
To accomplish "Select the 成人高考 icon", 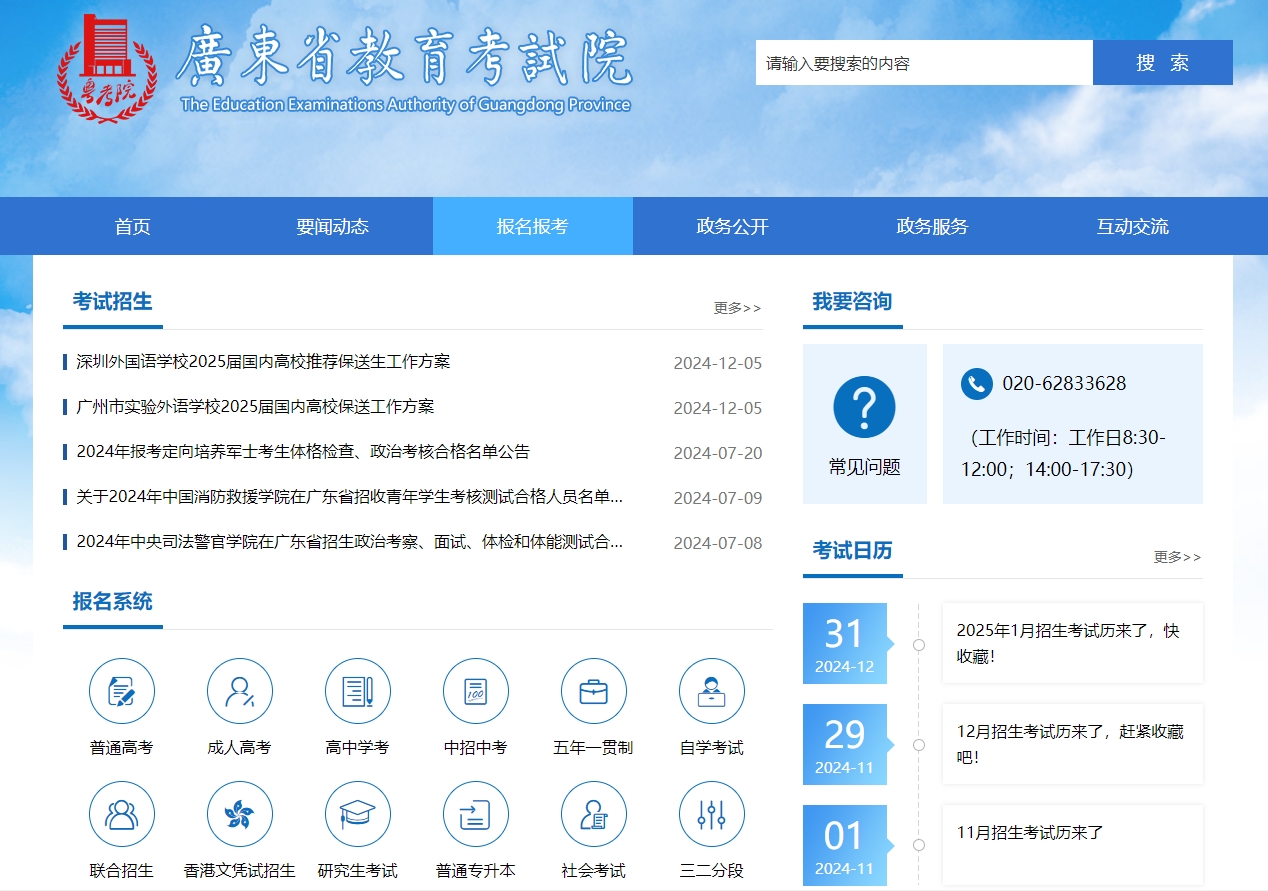I will pyautogui.click(x=240, y=690).
